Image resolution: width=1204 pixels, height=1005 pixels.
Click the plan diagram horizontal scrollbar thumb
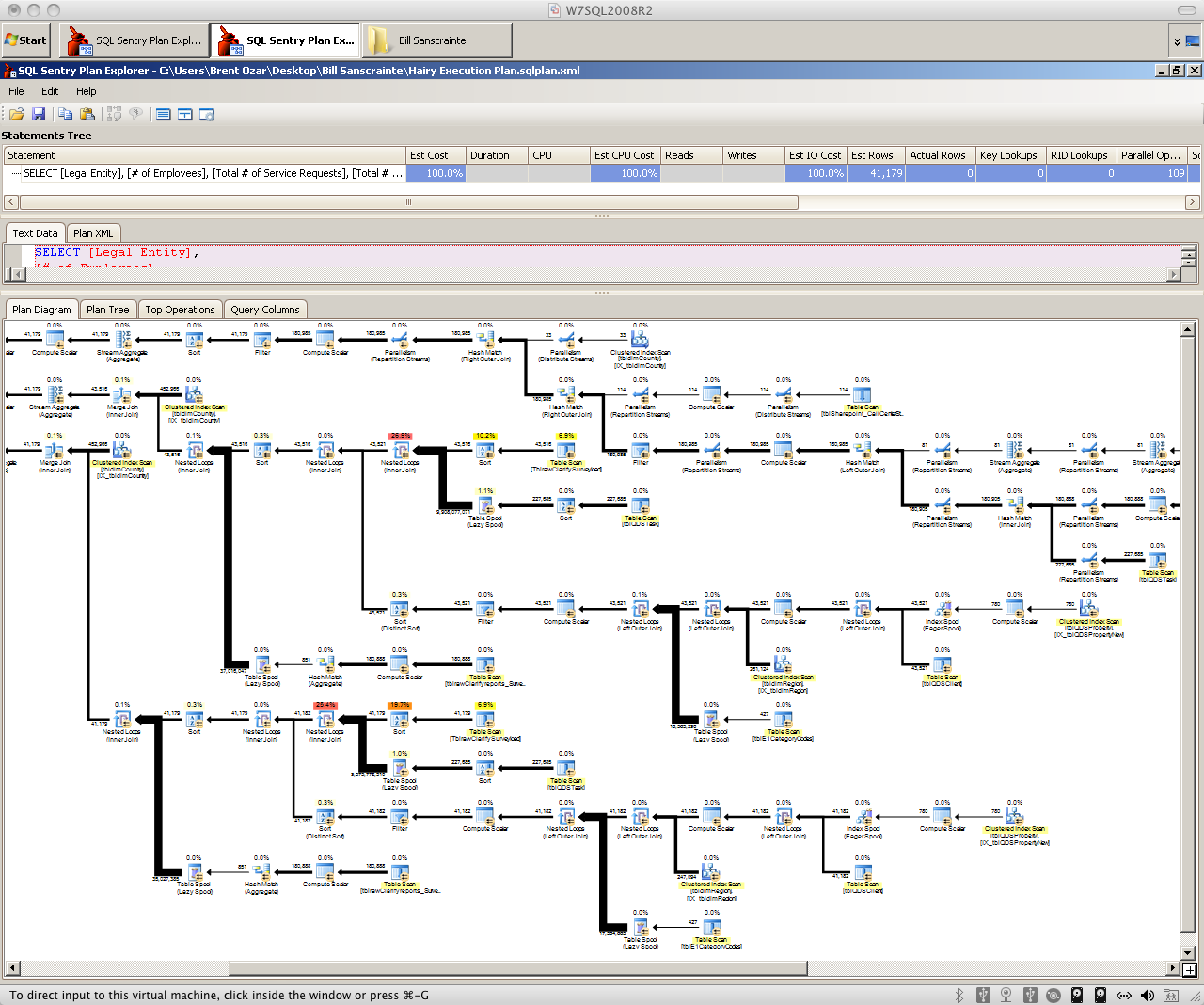[518, 967]
